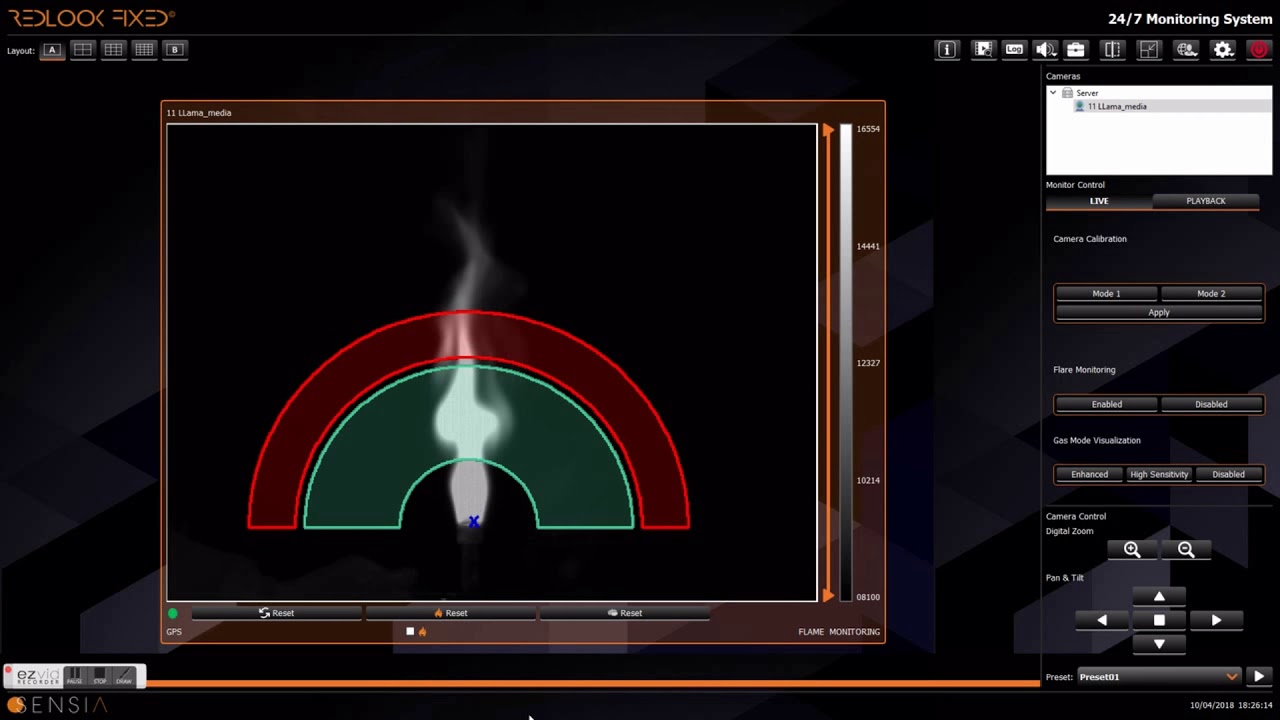Image resolution: width=1280 pixels, height=720 pixels.
Task: Open the briefcase tools icon
Action: click(1076, 50)
